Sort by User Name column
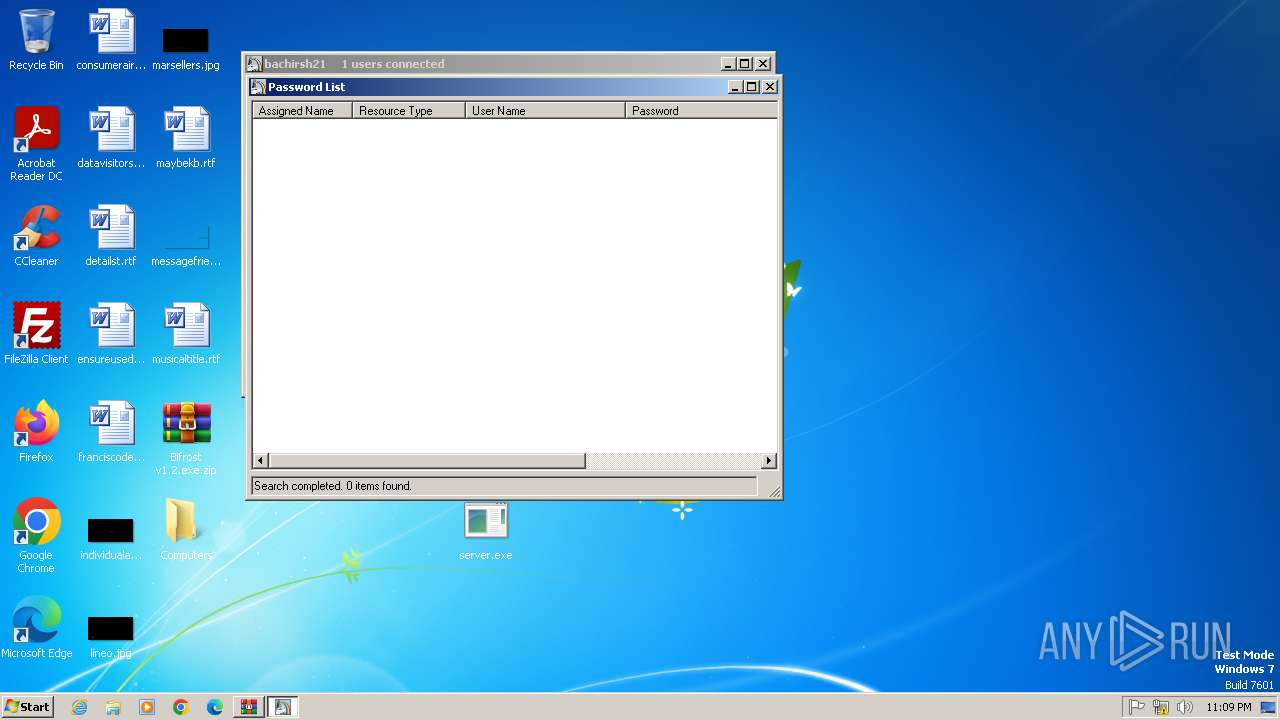Screen dimensions: 1280x720 click(546, 111)
